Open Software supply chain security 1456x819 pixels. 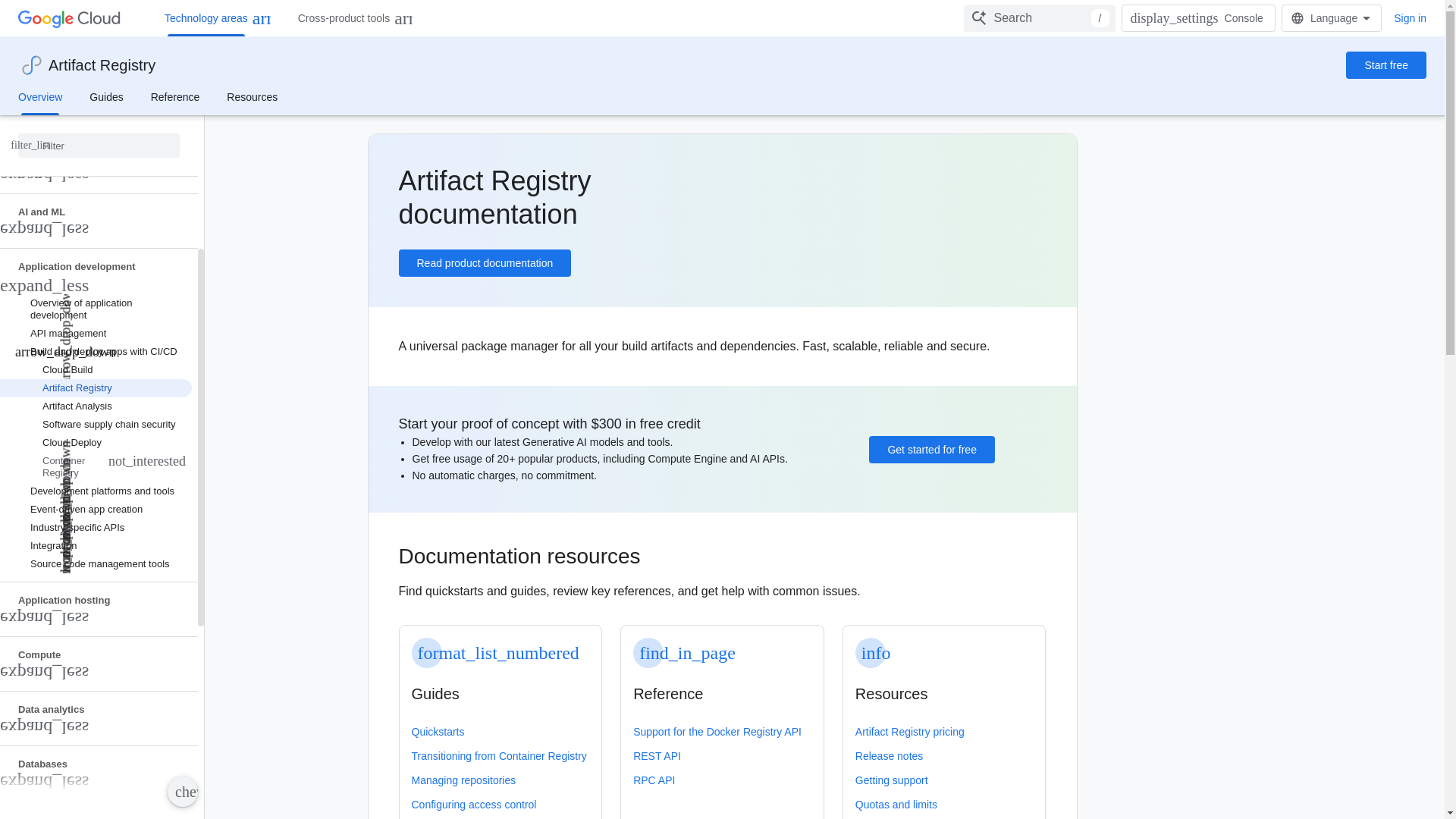tap(109, 425)
